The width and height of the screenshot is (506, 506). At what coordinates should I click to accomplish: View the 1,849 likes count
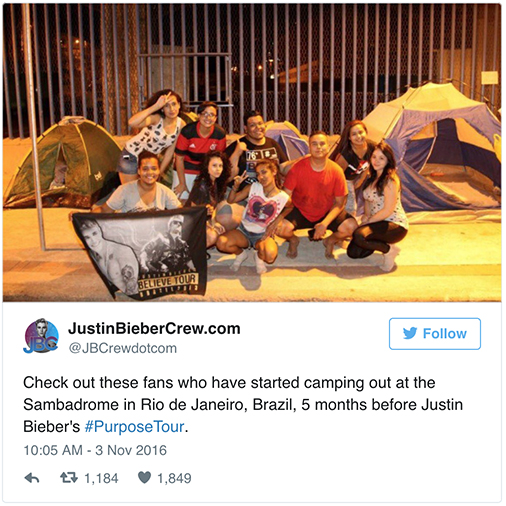174,478
